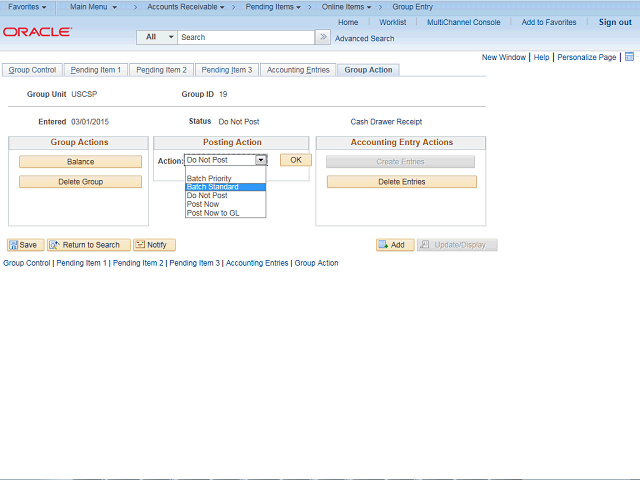Viewport: 640px width, 480px height.
Task: Open bottom Pending Item 1 link
Action: click(x=81, y=263)
